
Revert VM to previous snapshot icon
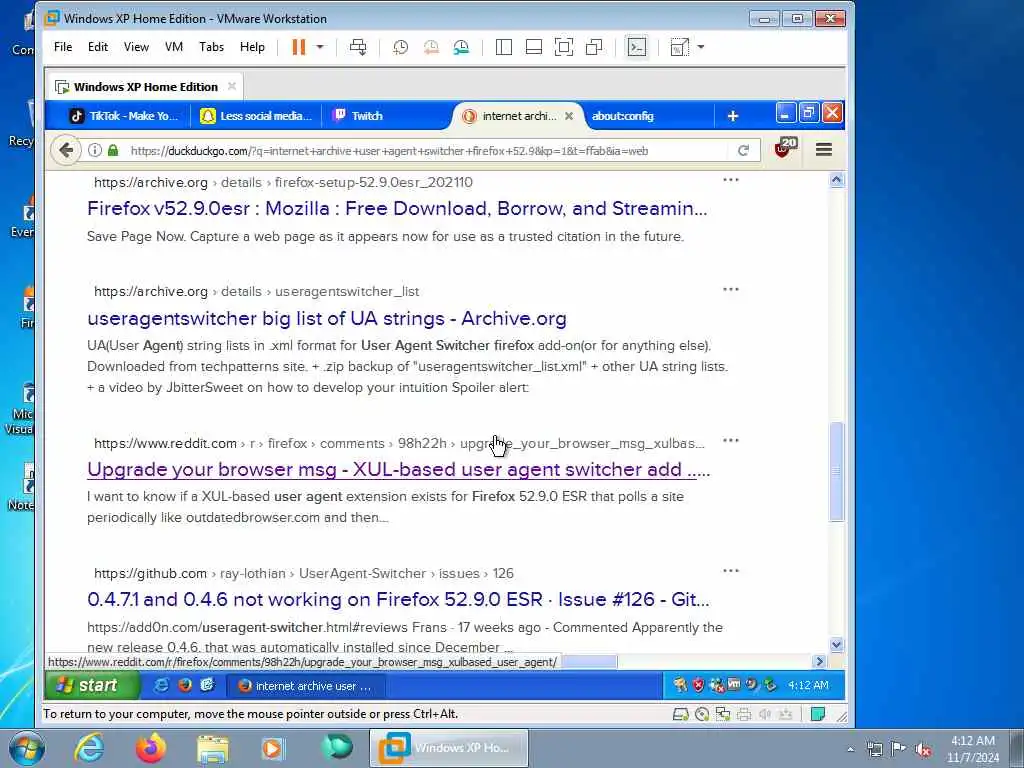(431, 47)
